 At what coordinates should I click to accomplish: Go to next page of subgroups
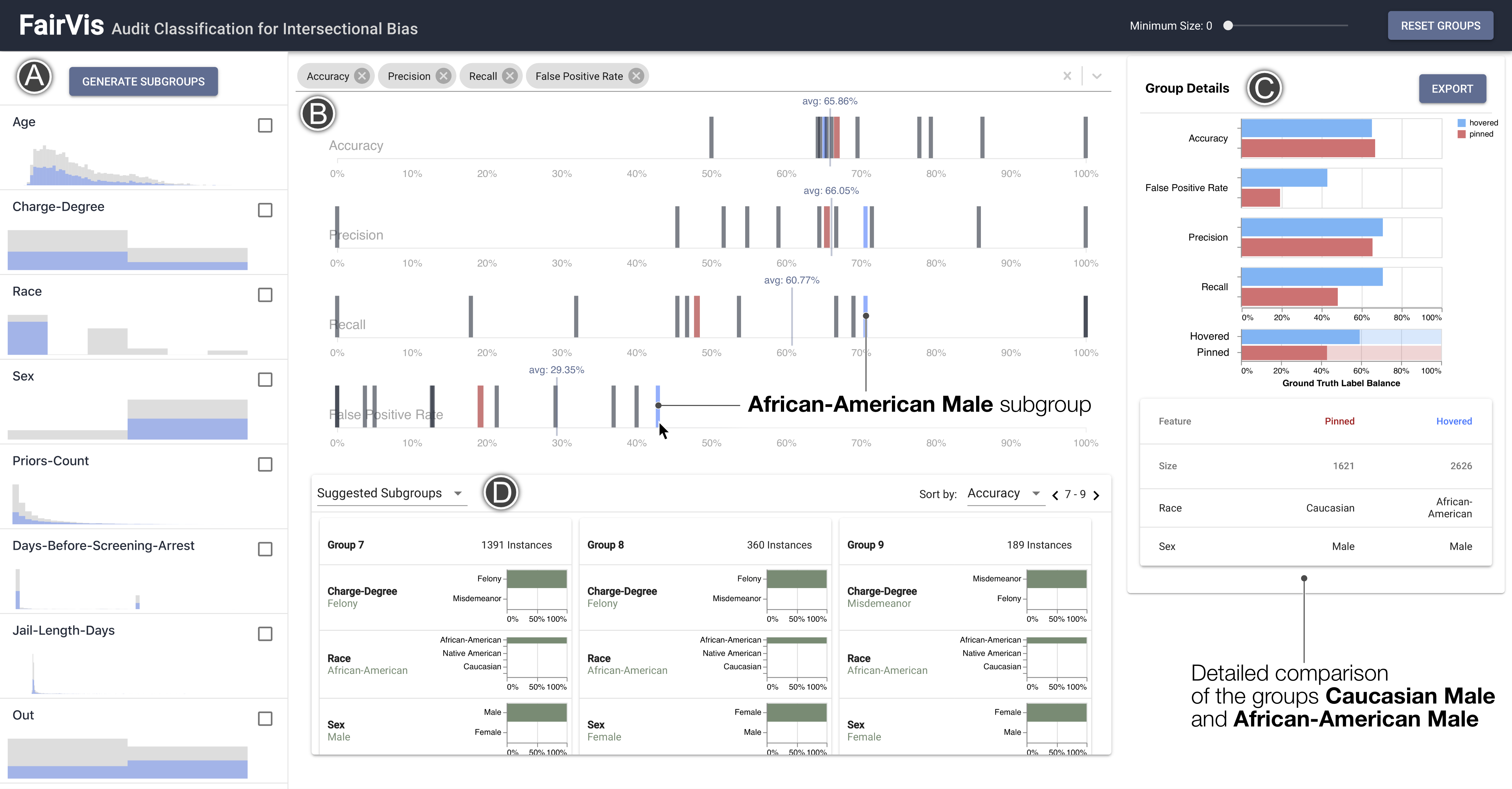(x=1096, y=495)
